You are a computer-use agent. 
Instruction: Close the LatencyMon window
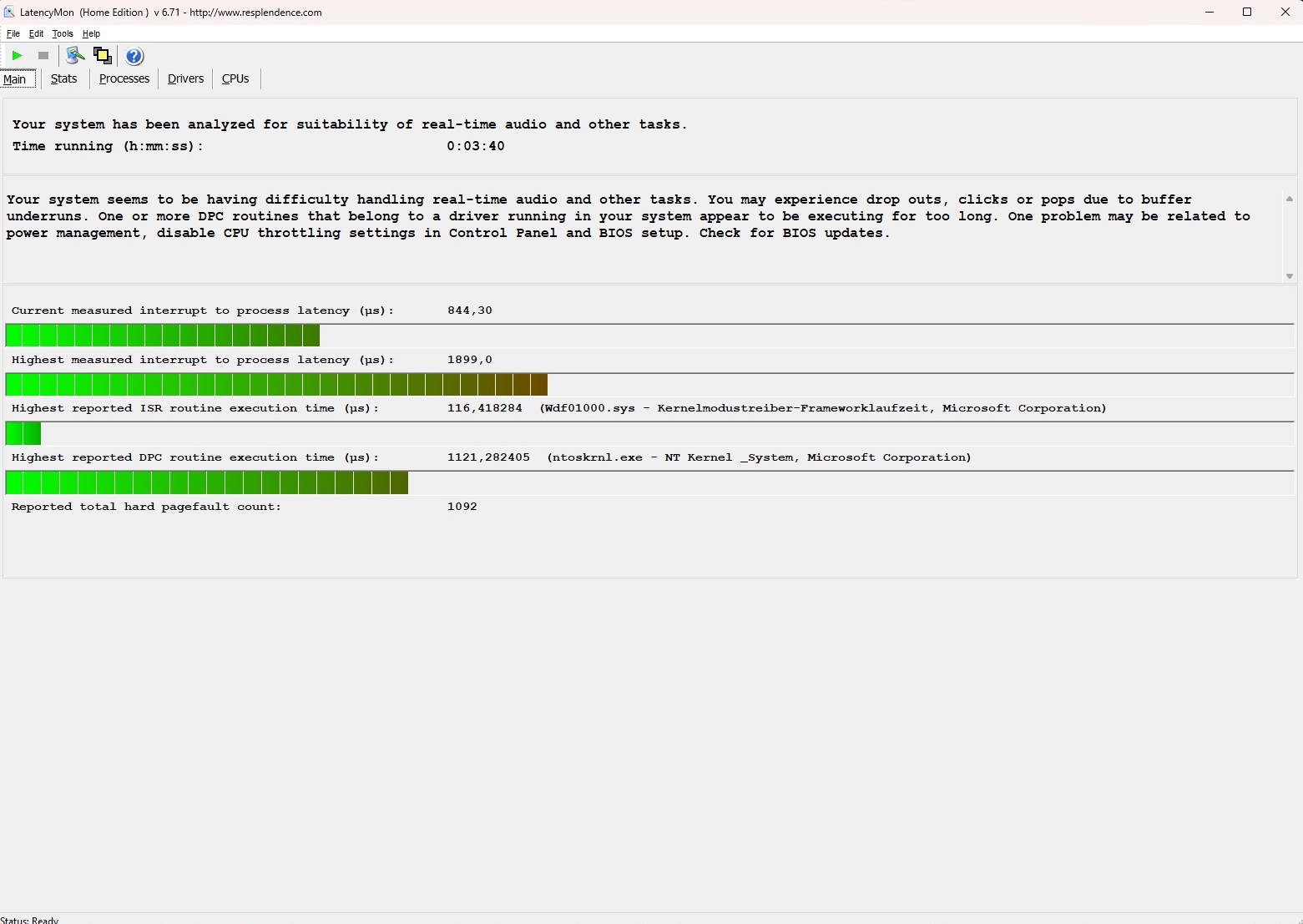pyautogui.click(x=1285, y=12)
